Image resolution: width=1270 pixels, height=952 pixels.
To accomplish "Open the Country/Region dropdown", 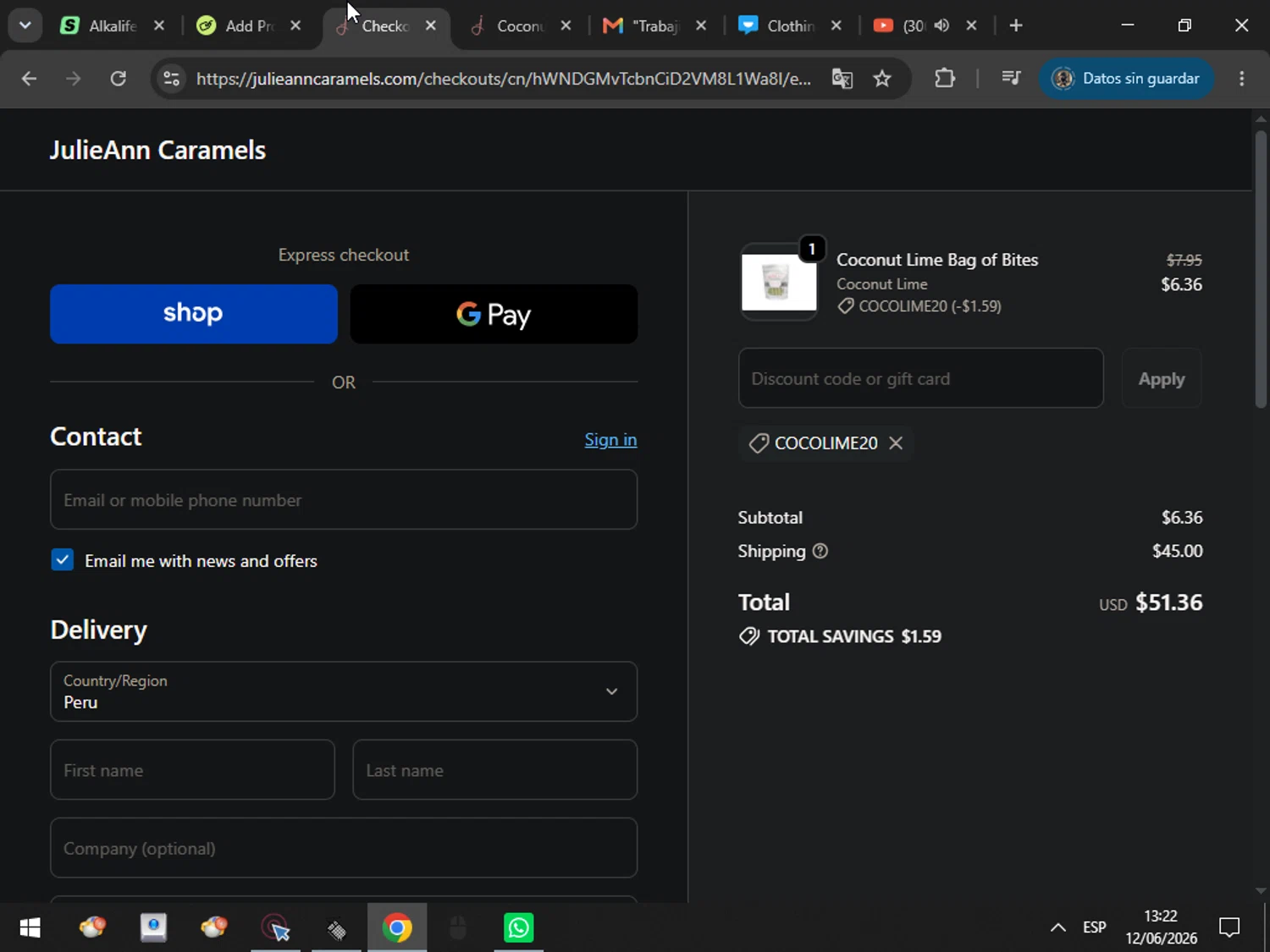I will (x=344, y=691).
